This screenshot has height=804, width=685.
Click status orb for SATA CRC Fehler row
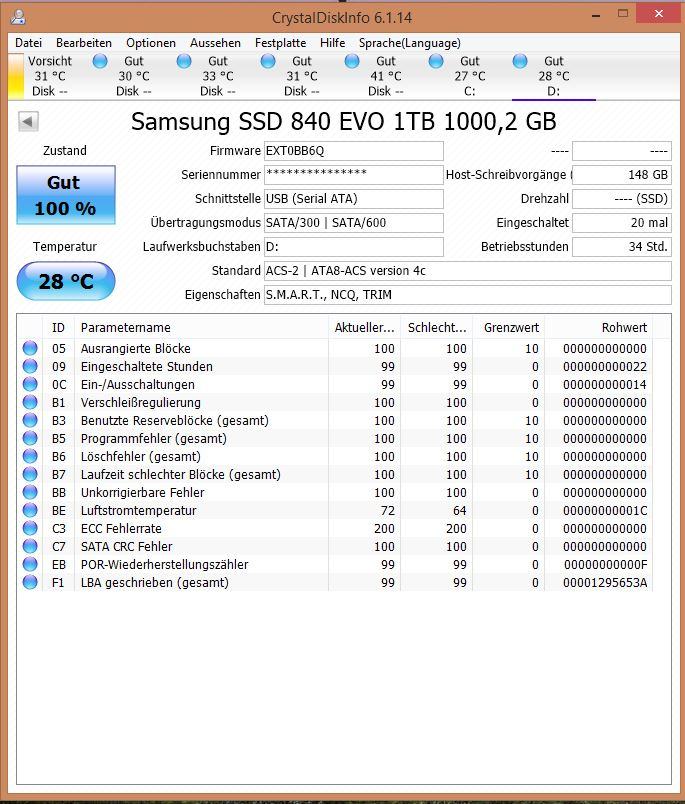[30, 546]
